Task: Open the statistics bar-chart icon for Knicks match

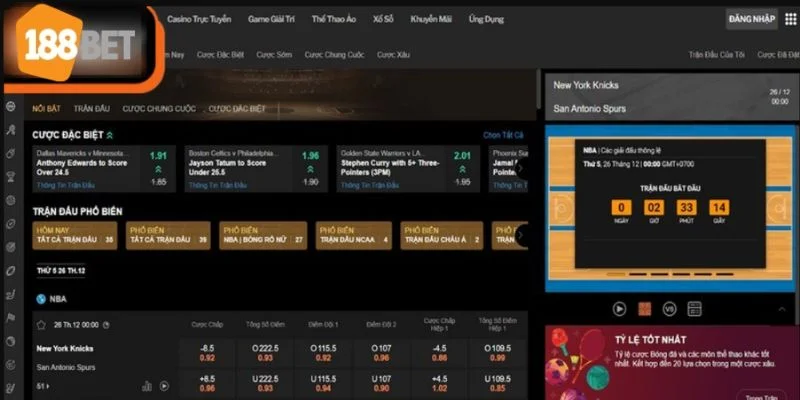Action: coord(147,386)
